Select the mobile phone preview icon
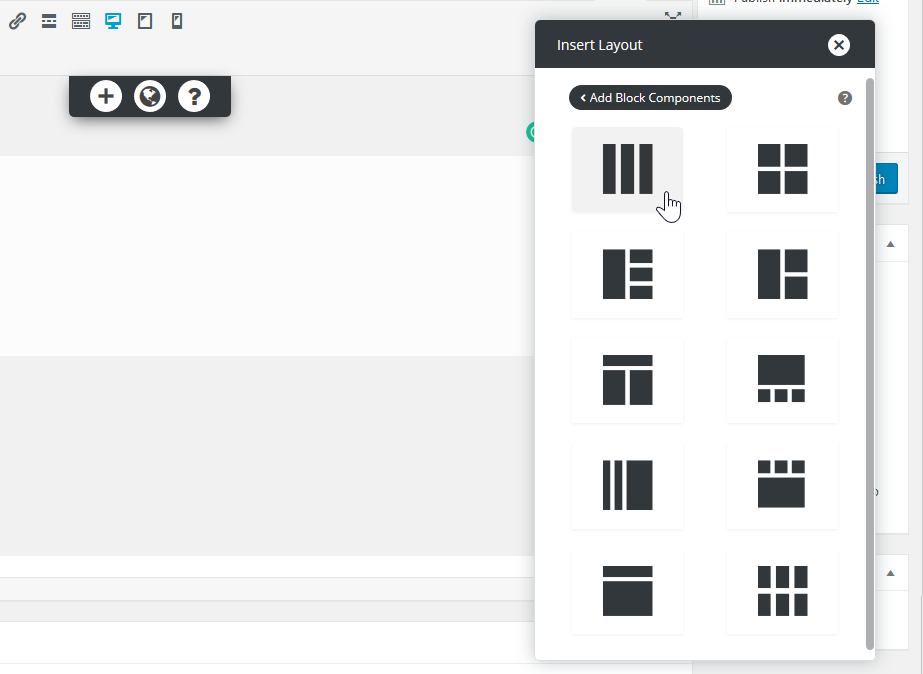 tap(177, 21)
